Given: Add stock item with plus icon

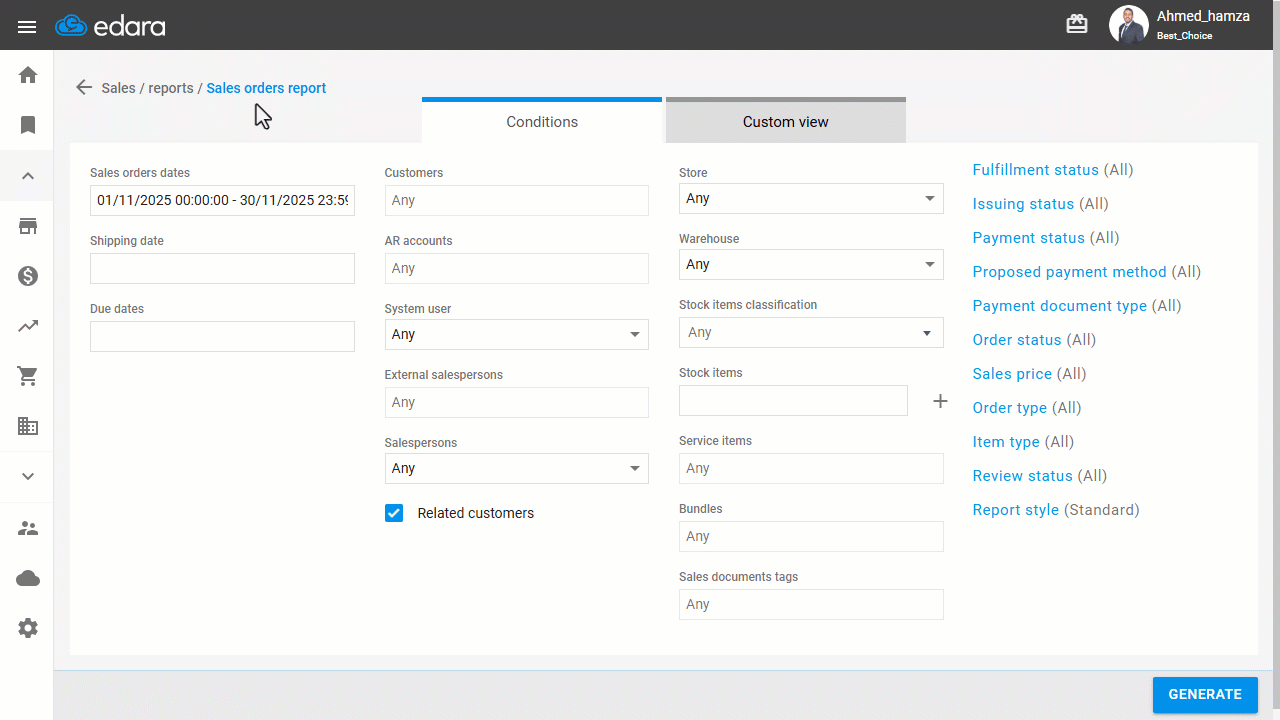Looking at the screenshot, I should [x=940, y=401].
